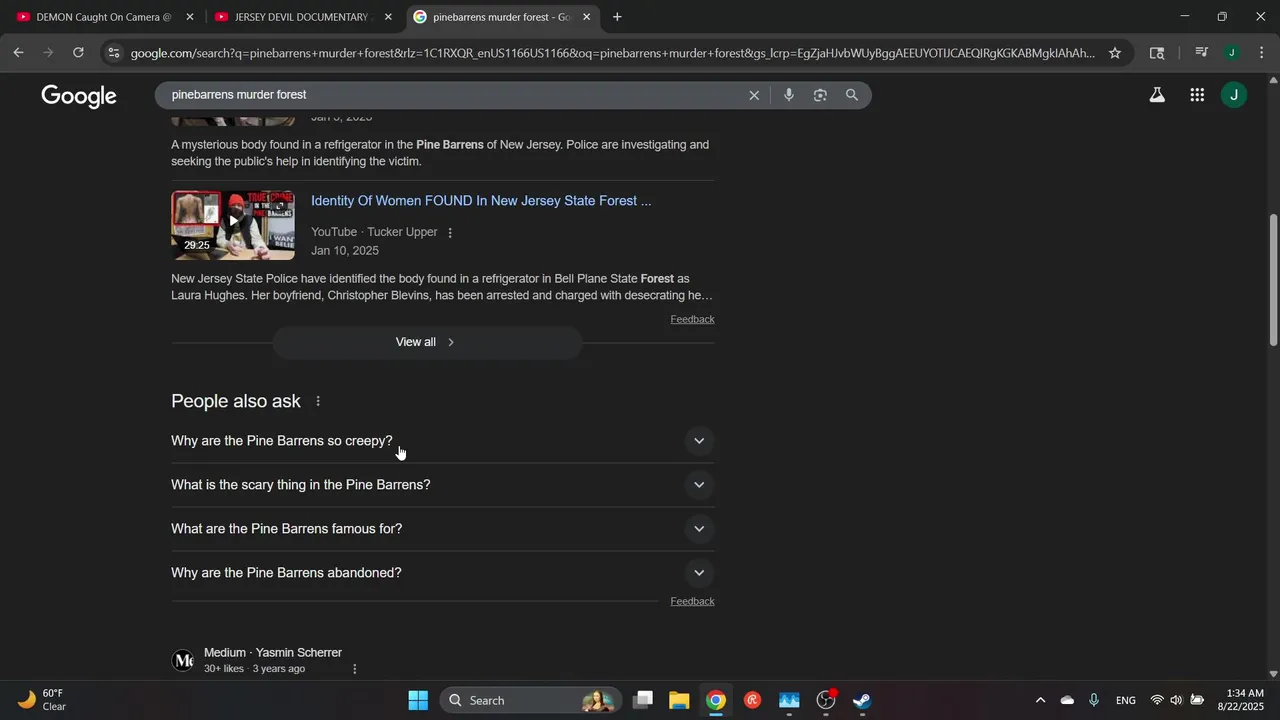The image size is (1280, 720).
Task: Open the Google apps grid
Action: [x=1197, y=95]
